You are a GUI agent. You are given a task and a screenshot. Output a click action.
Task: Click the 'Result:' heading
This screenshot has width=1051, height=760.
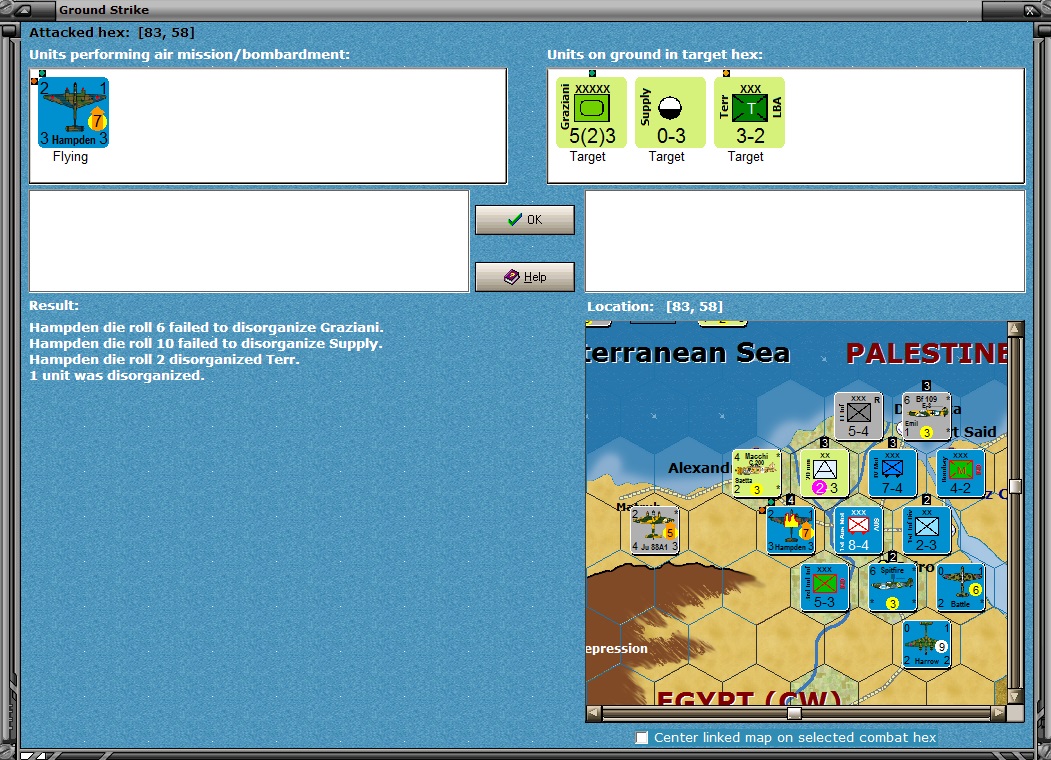54,306
